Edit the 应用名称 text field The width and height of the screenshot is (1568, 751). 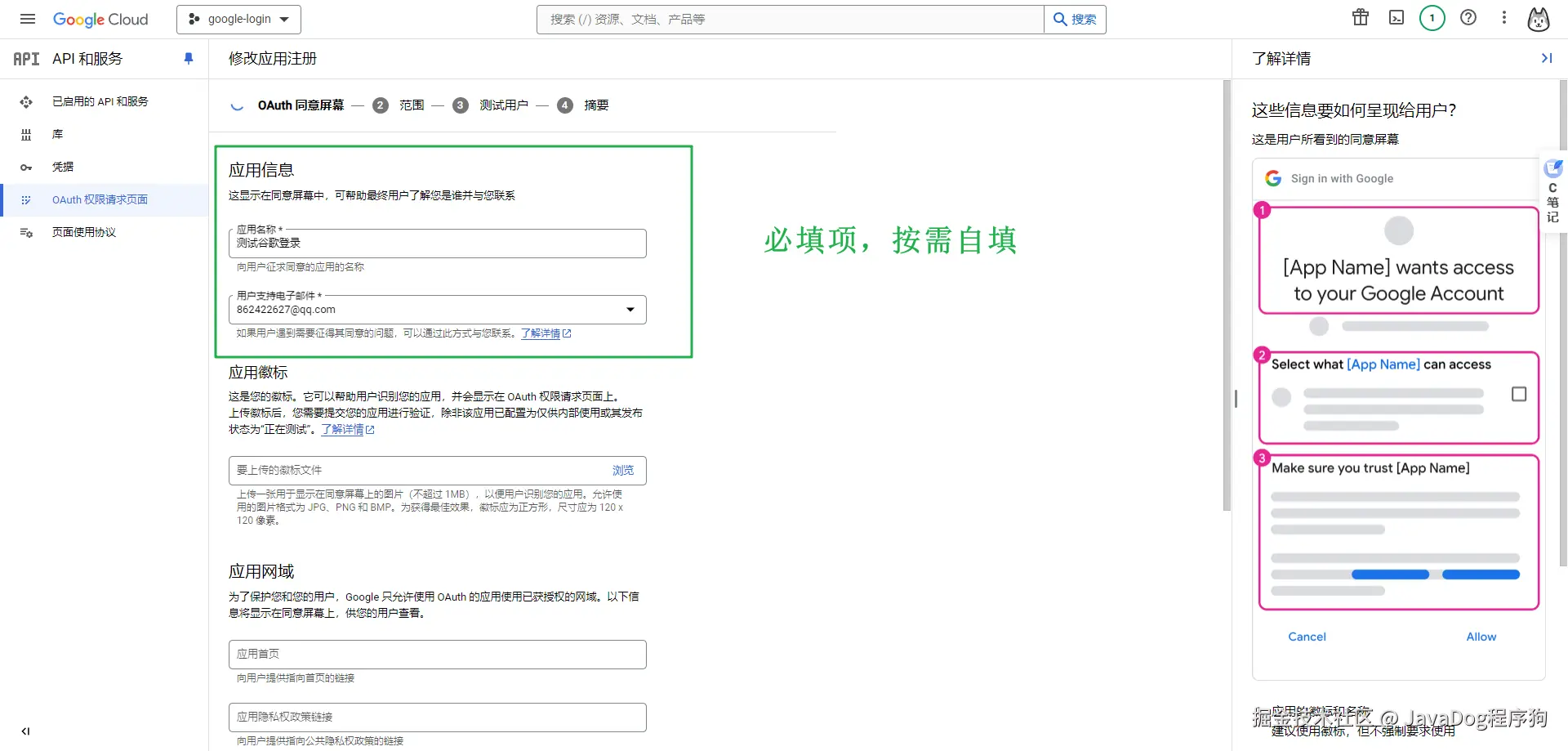(437, 243)
